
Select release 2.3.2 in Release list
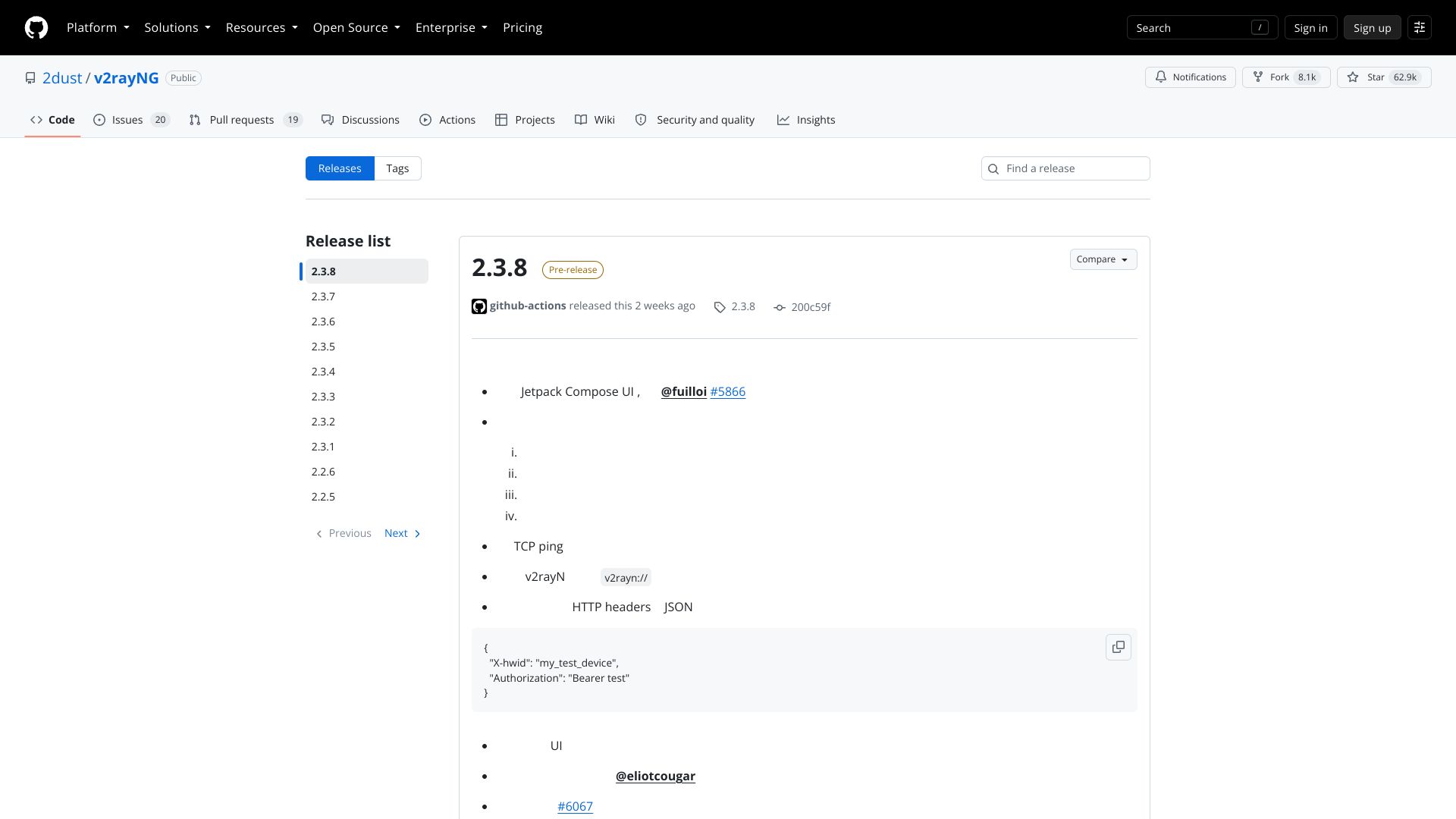pyautogui.click(x=367, y=422)
